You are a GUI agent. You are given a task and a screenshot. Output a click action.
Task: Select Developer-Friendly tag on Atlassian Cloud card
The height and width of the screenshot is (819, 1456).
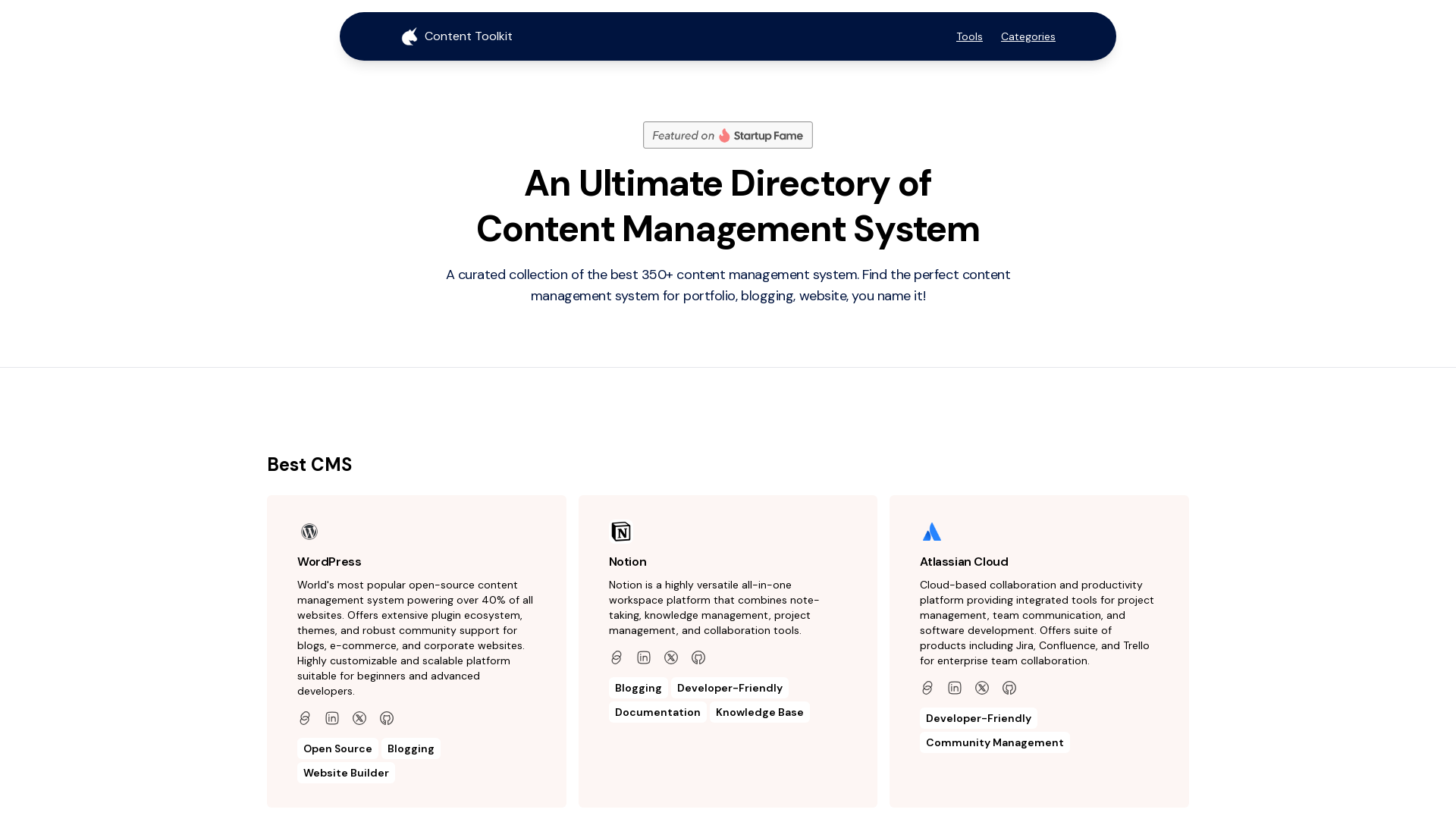978,718
